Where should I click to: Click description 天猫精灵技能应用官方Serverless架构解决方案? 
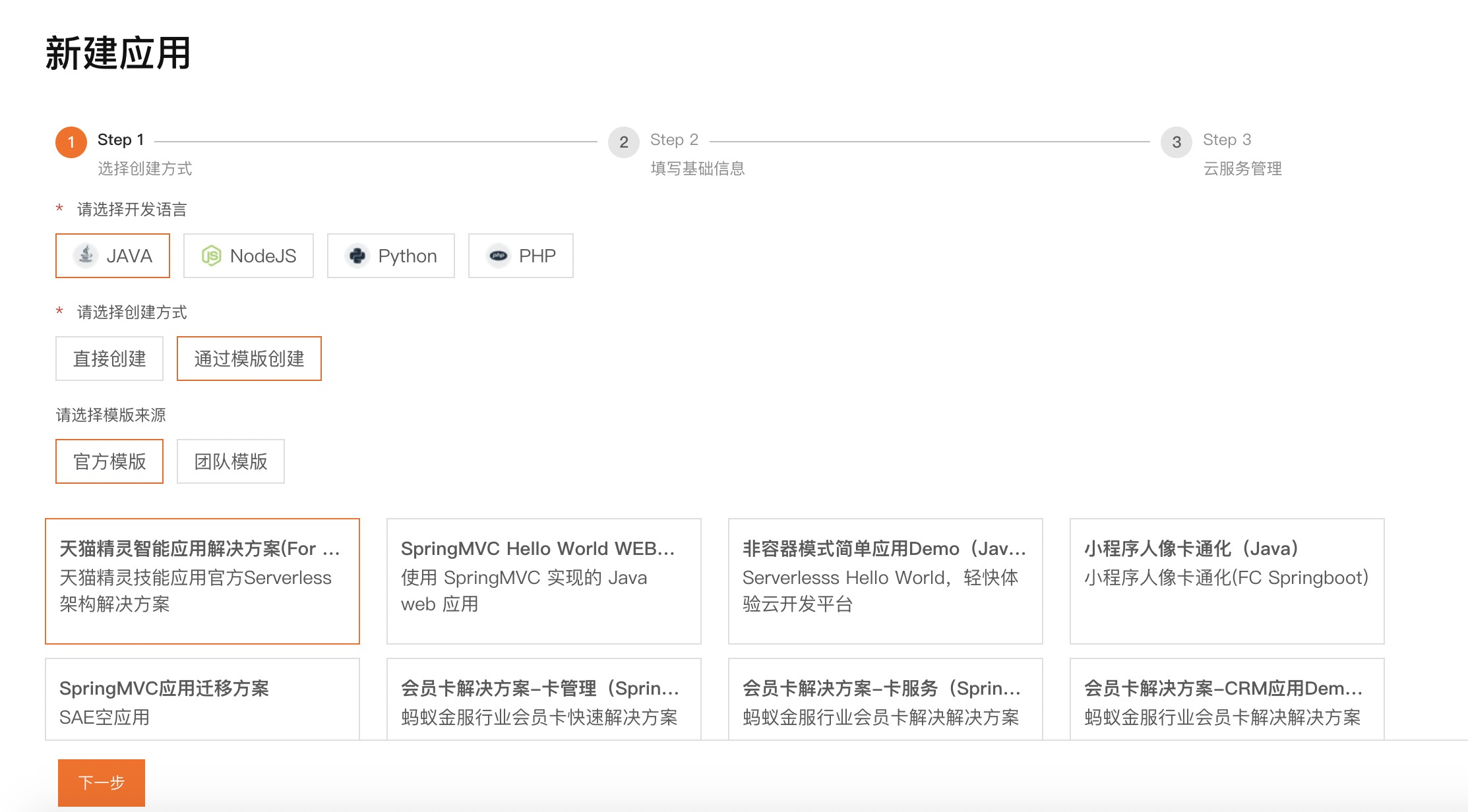pos(196,591)
